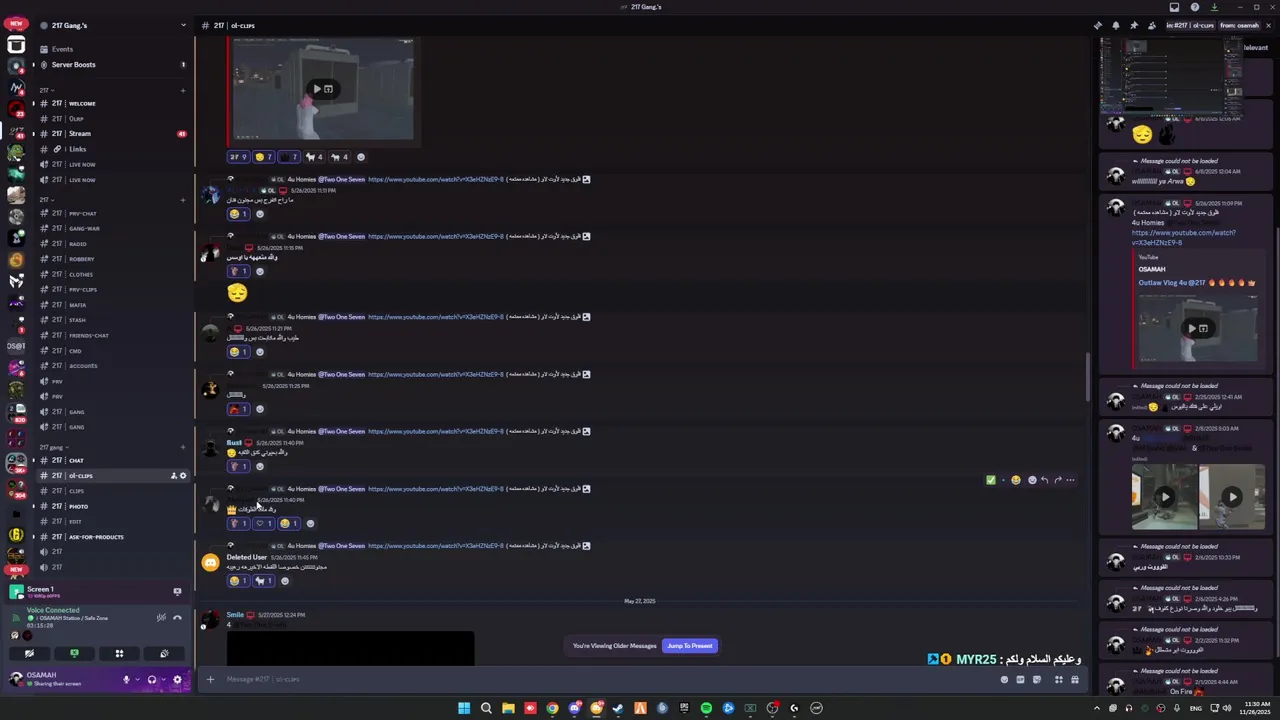Open the ASK-FOR-PRODUCTS channel

112,537
